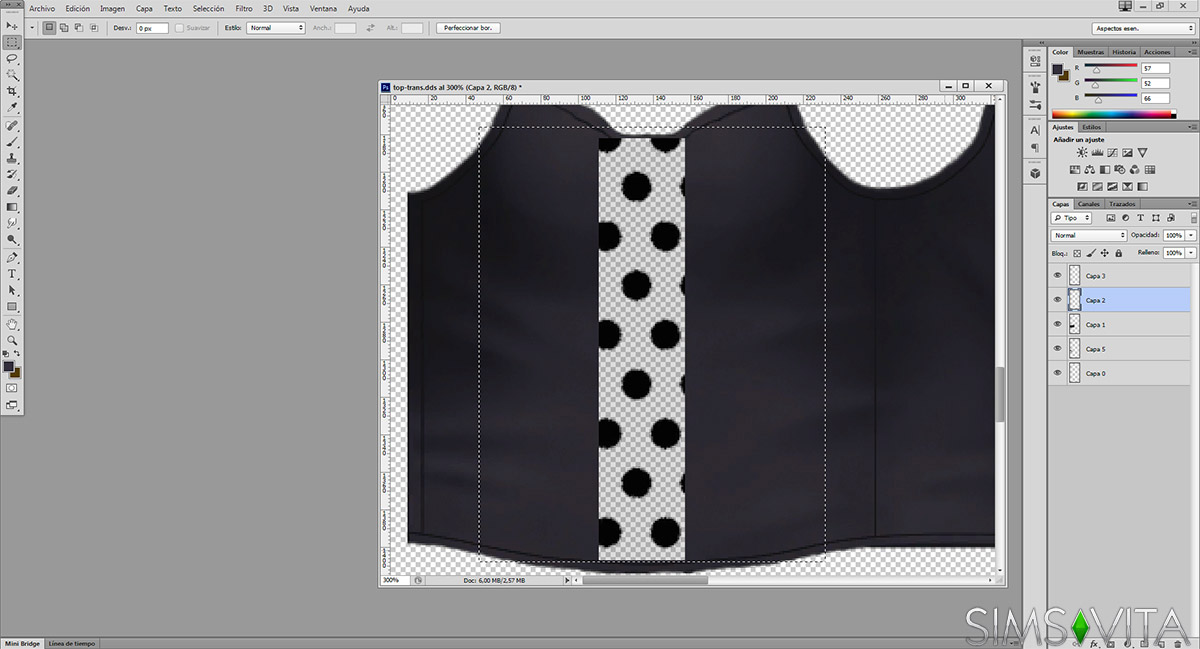
Task: Toggle the Suavizar checkbox
Action: click(179, 28)
